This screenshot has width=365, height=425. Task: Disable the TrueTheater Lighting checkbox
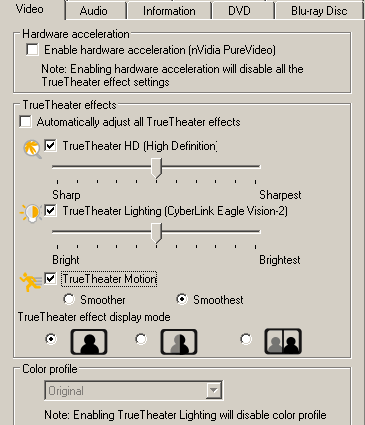(x=50, y=211)
